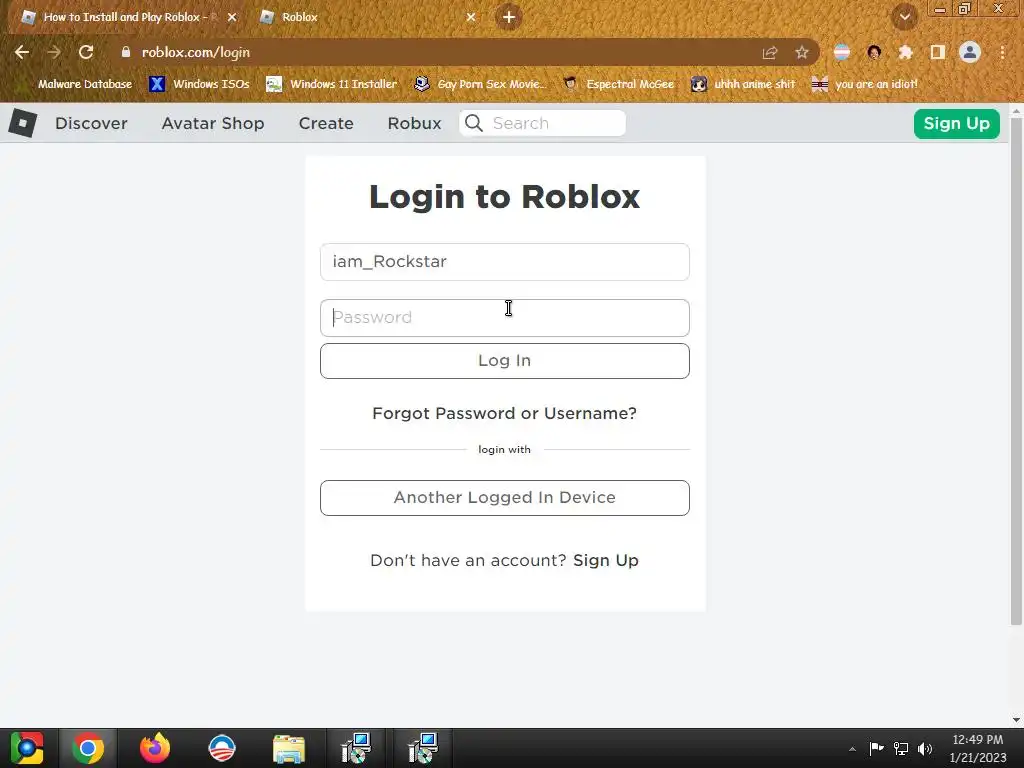
Task: Click the Chrome taskbar icon
Action: click(x=88, y=748)
